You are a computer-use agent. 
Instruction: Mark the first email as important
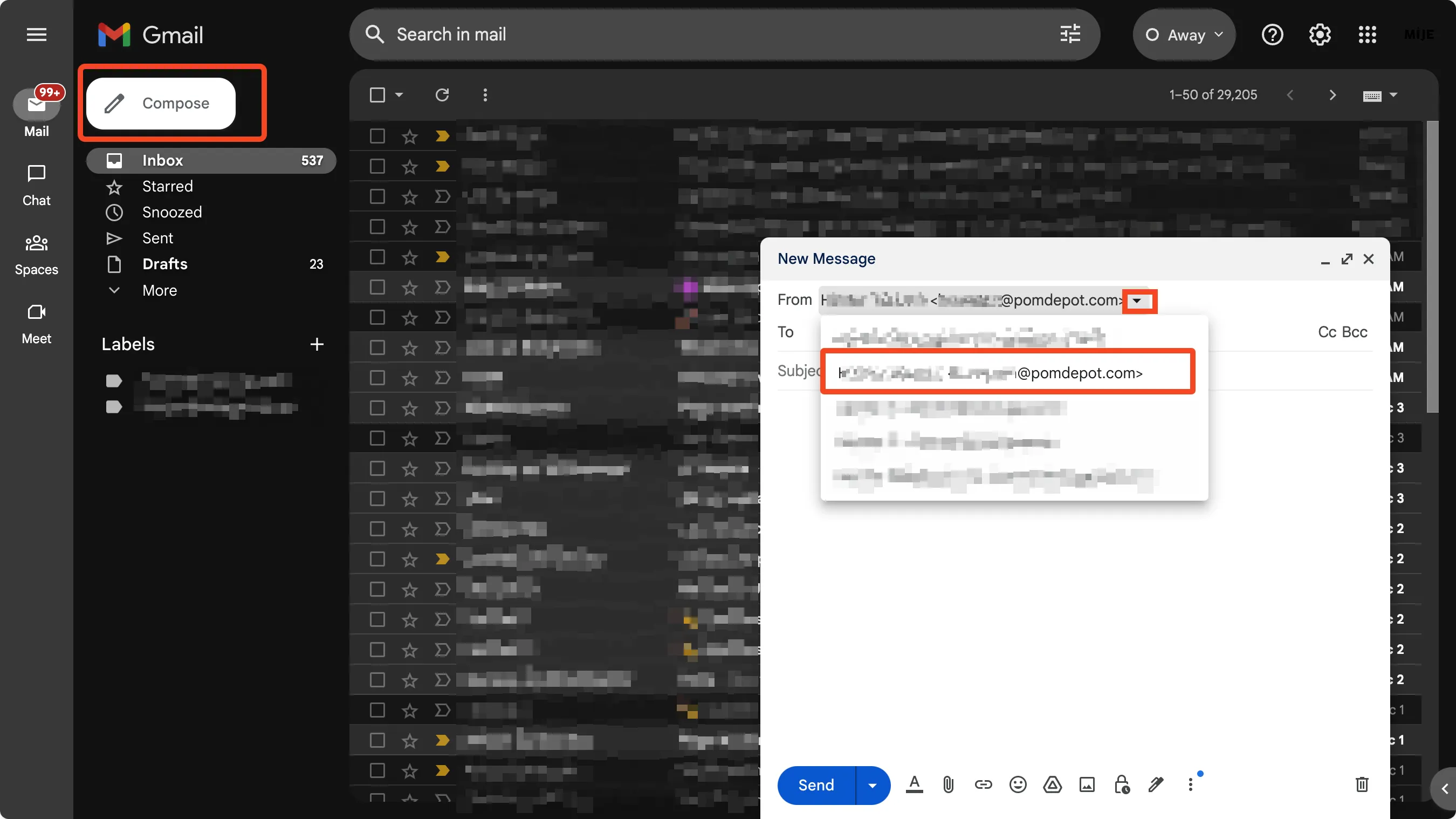point(442,136)
